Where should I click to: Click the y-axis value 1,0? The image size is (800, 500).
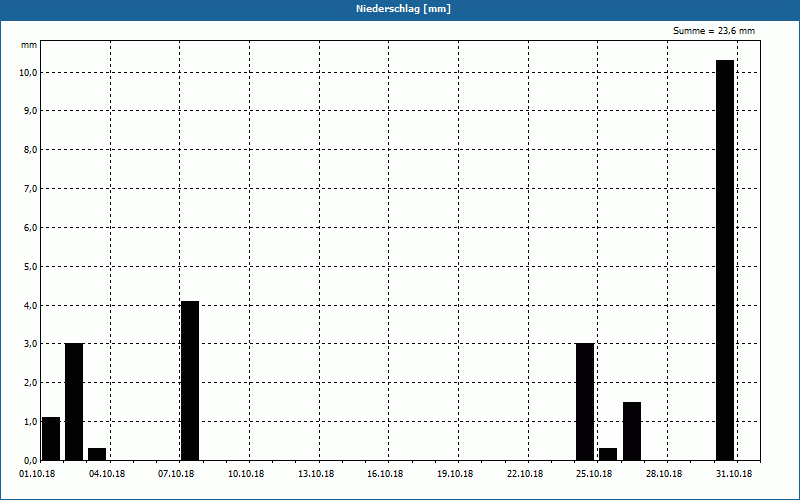click(31, 421)
